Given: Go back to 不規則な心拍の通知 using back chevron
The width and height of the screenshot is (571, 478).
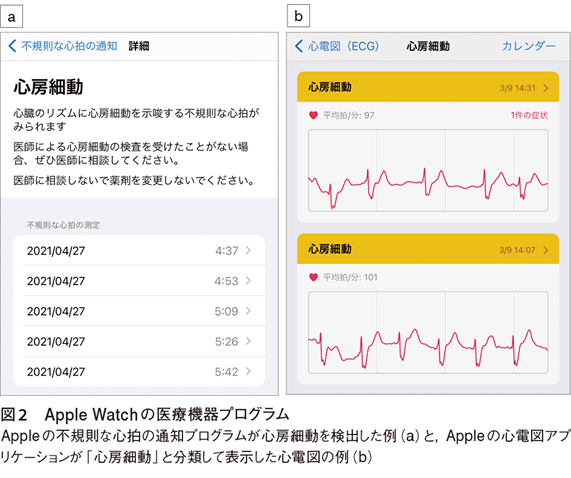Looking at the screenshot, I should coord(12,46).
